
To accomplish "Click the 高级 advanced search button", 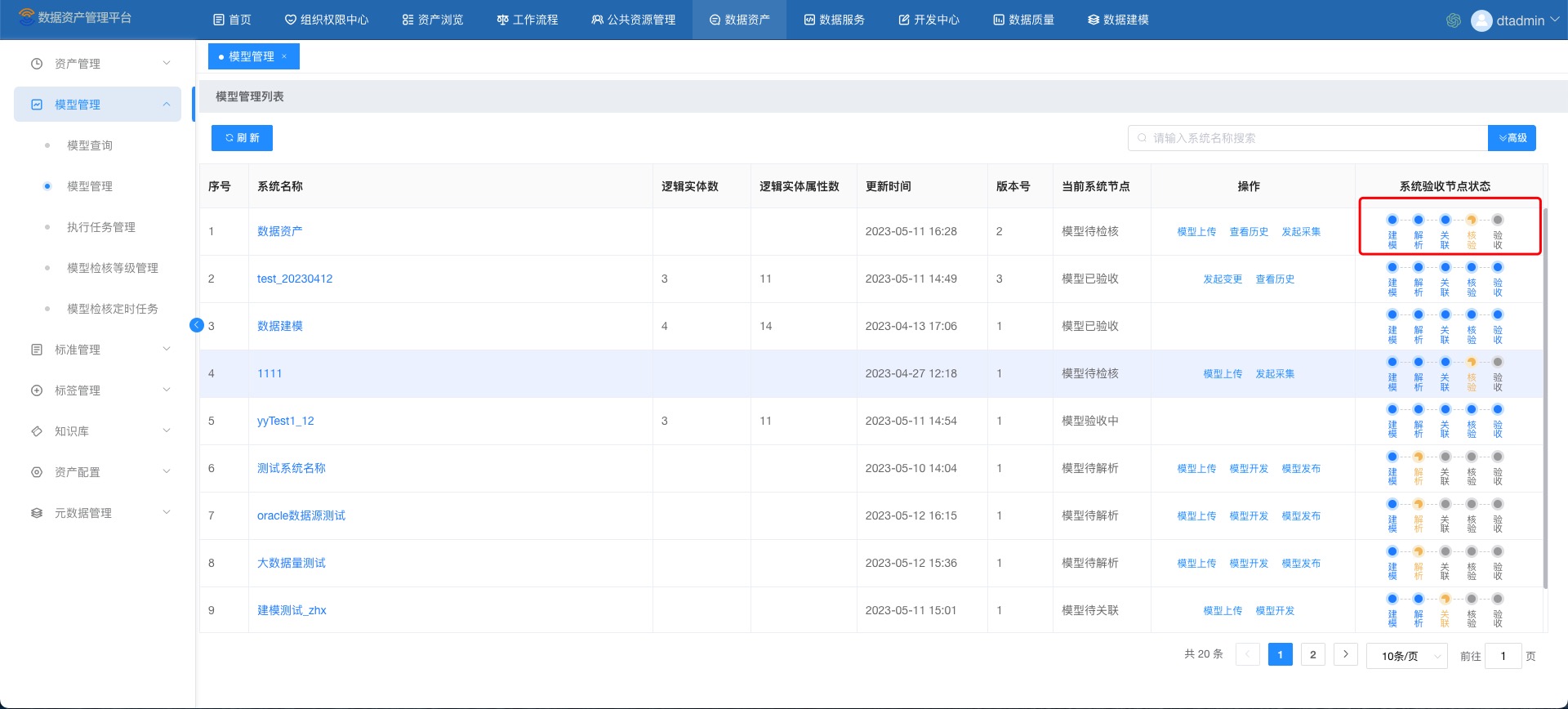I will pyautogui.click(x=1512, y=138).
